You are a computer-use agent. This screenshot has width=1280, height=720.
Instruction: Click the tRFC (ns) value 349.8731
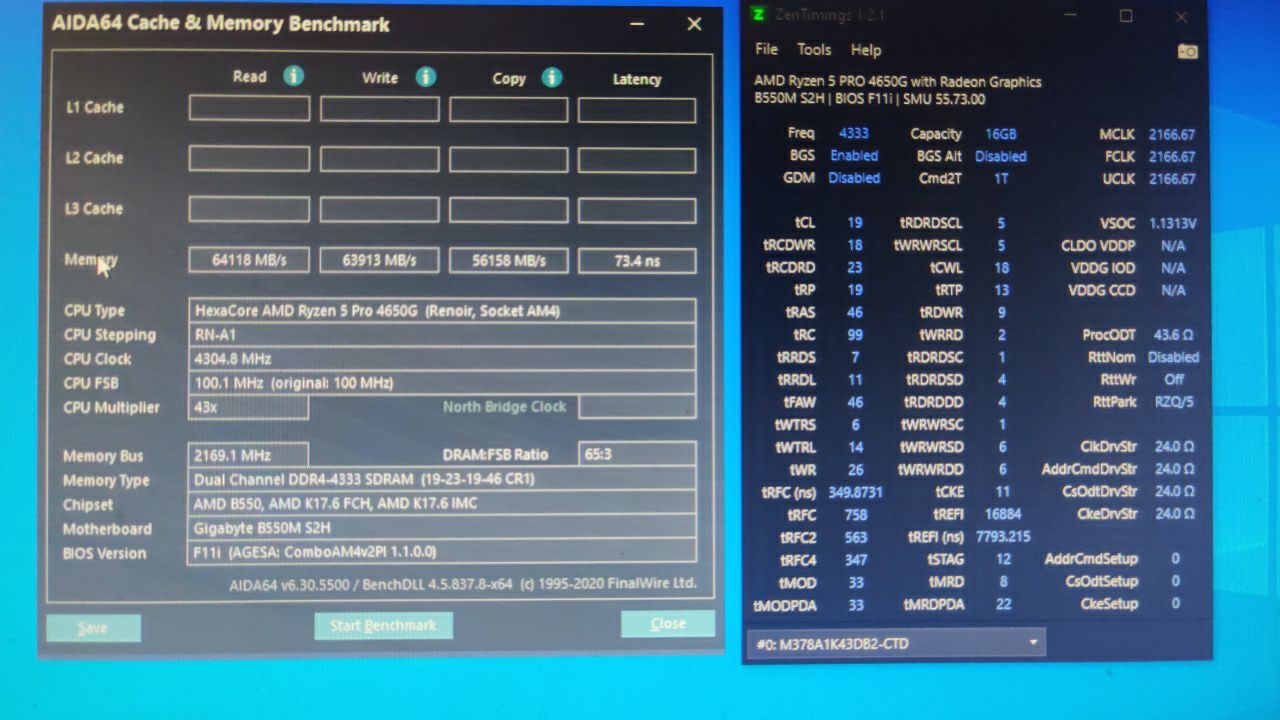(855, 492)
